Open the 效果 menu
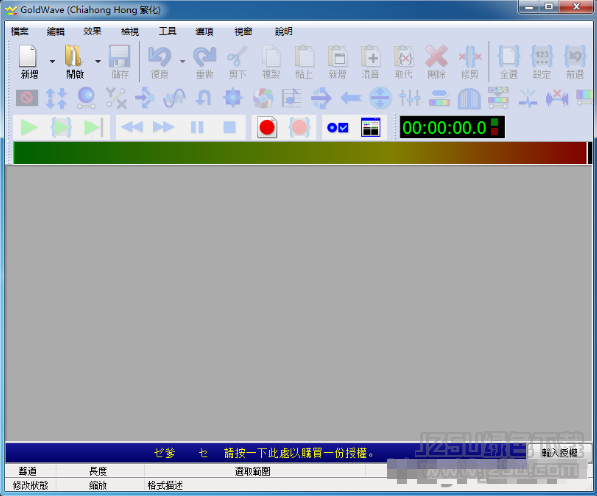Screen dimensions: 597x496 pos(93,31)
